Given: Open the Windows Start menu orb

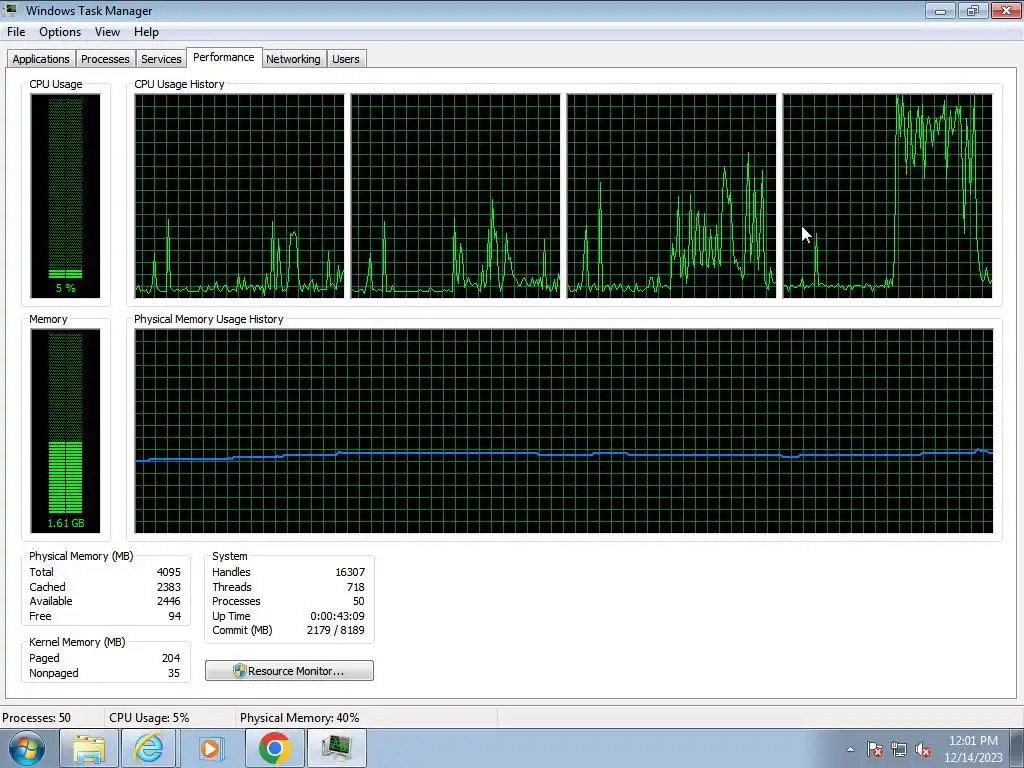Looking at the screenshot, I should click(x=27, y=748).
